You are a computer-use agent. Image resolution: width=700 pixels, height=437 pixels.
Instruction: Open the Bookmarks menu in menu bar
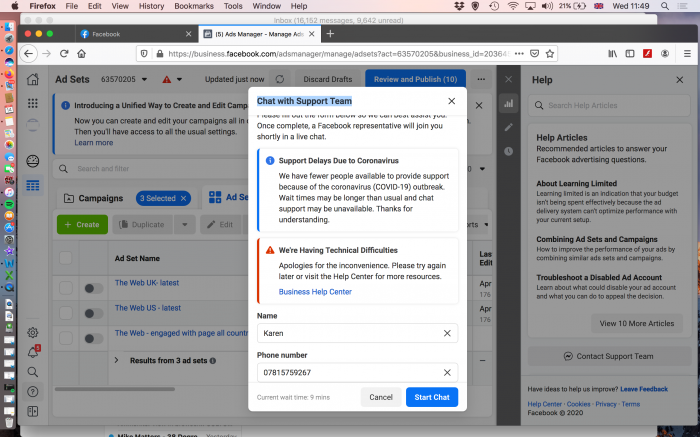194,6
